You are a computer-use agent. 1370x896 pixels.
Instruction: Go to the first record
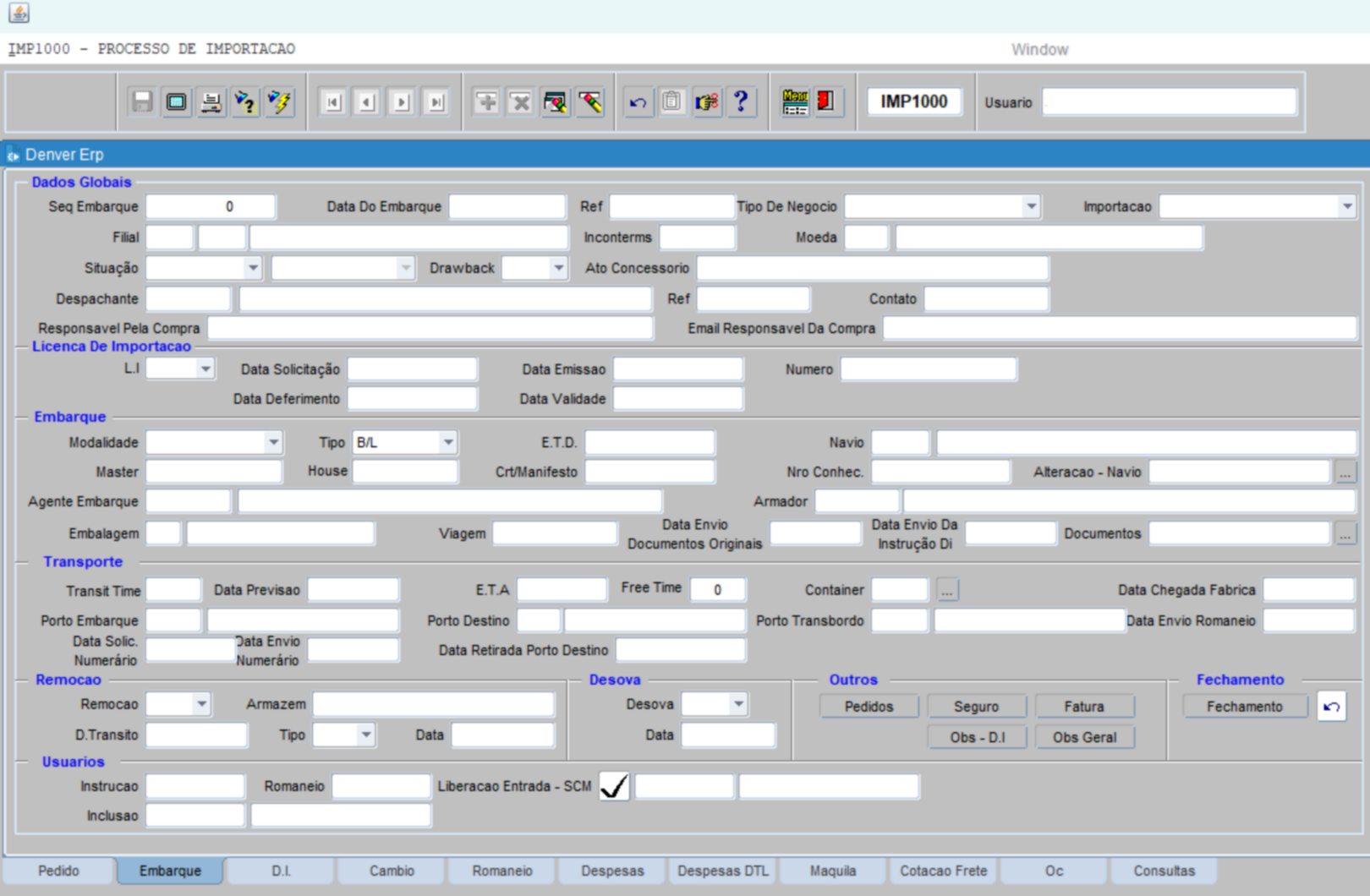pos(332,102)
